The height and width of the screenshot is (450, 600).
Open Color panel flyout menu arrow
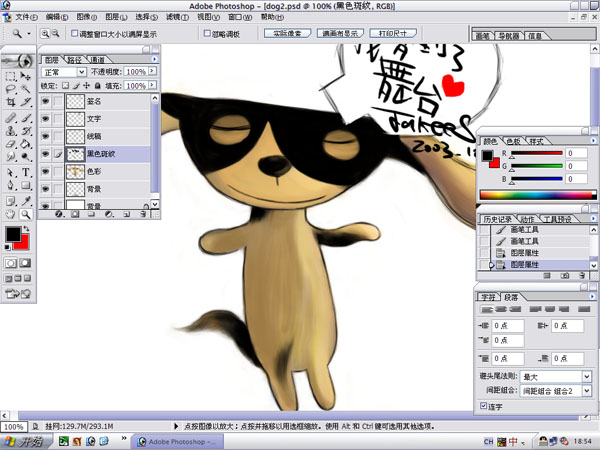click(593, 140)
